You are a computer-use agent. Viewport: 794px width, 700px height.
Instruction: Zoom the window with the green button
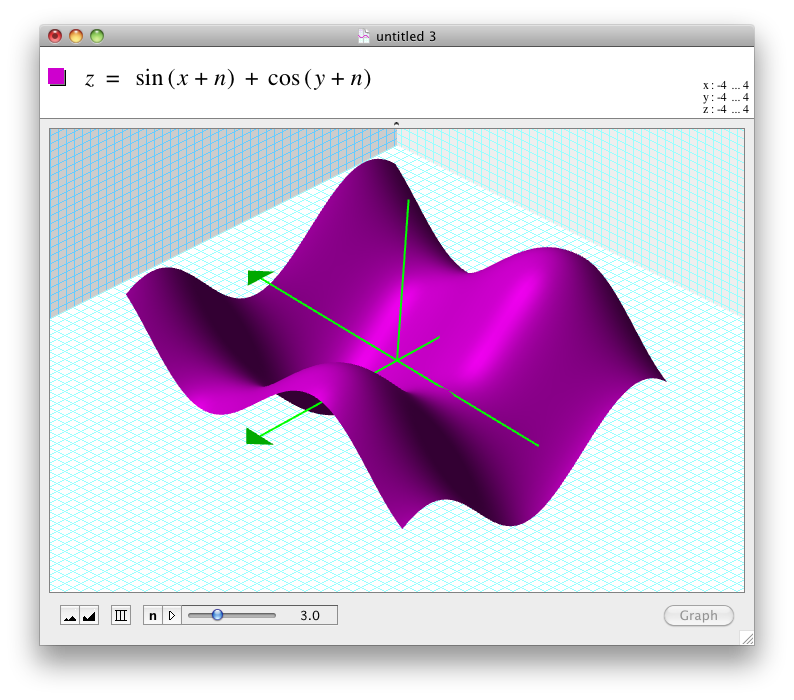(x=97, y=36)
